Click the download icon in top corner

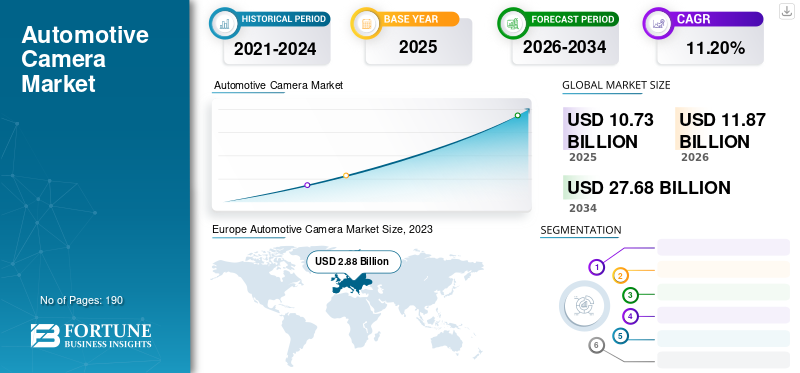tap(787, 11)
